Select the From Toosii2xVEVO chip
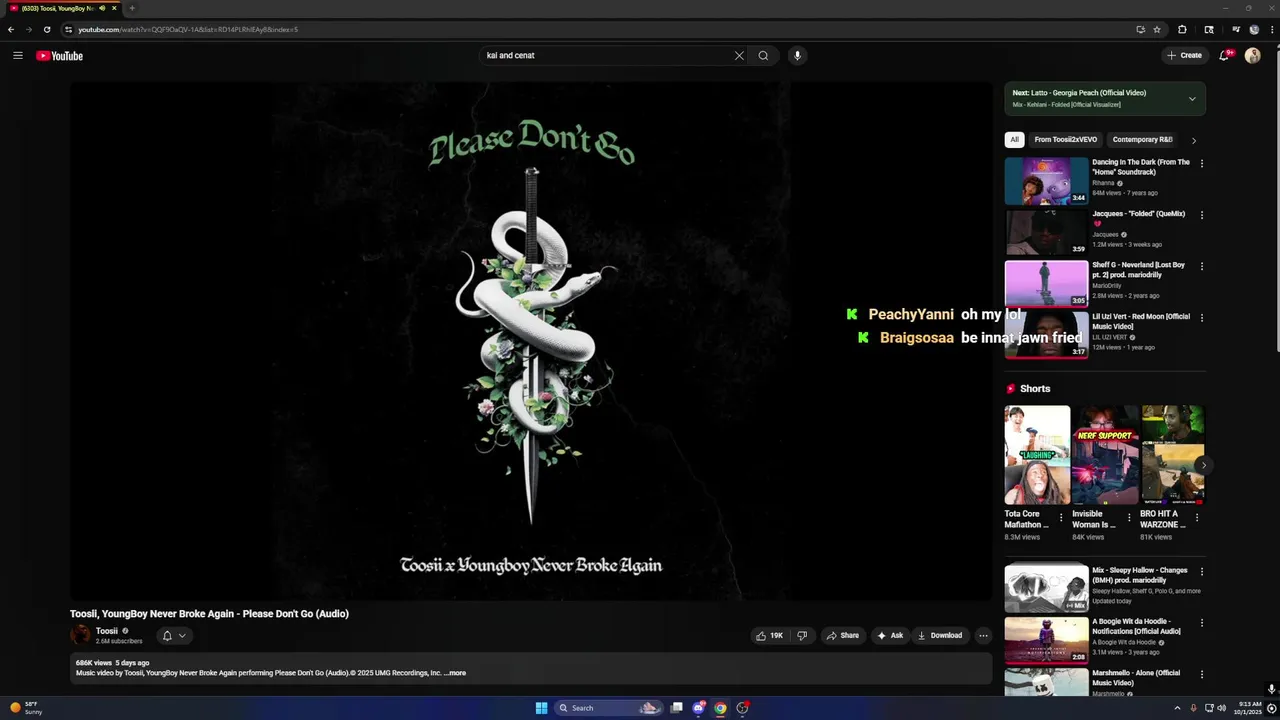 tap(1065, 140)
